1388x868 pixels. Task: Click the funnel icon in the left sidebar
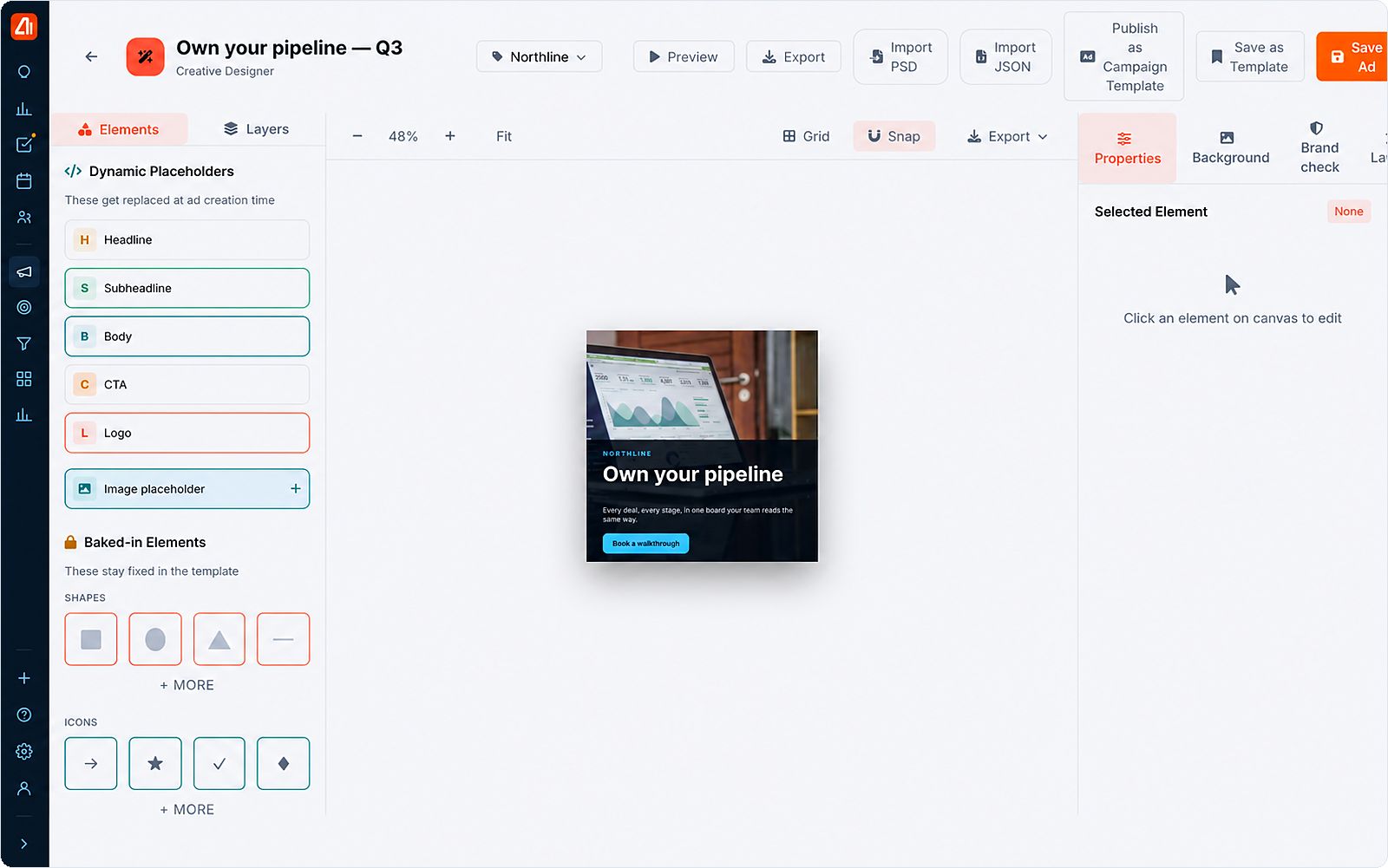pyautogui.click(x=24, y=343)
